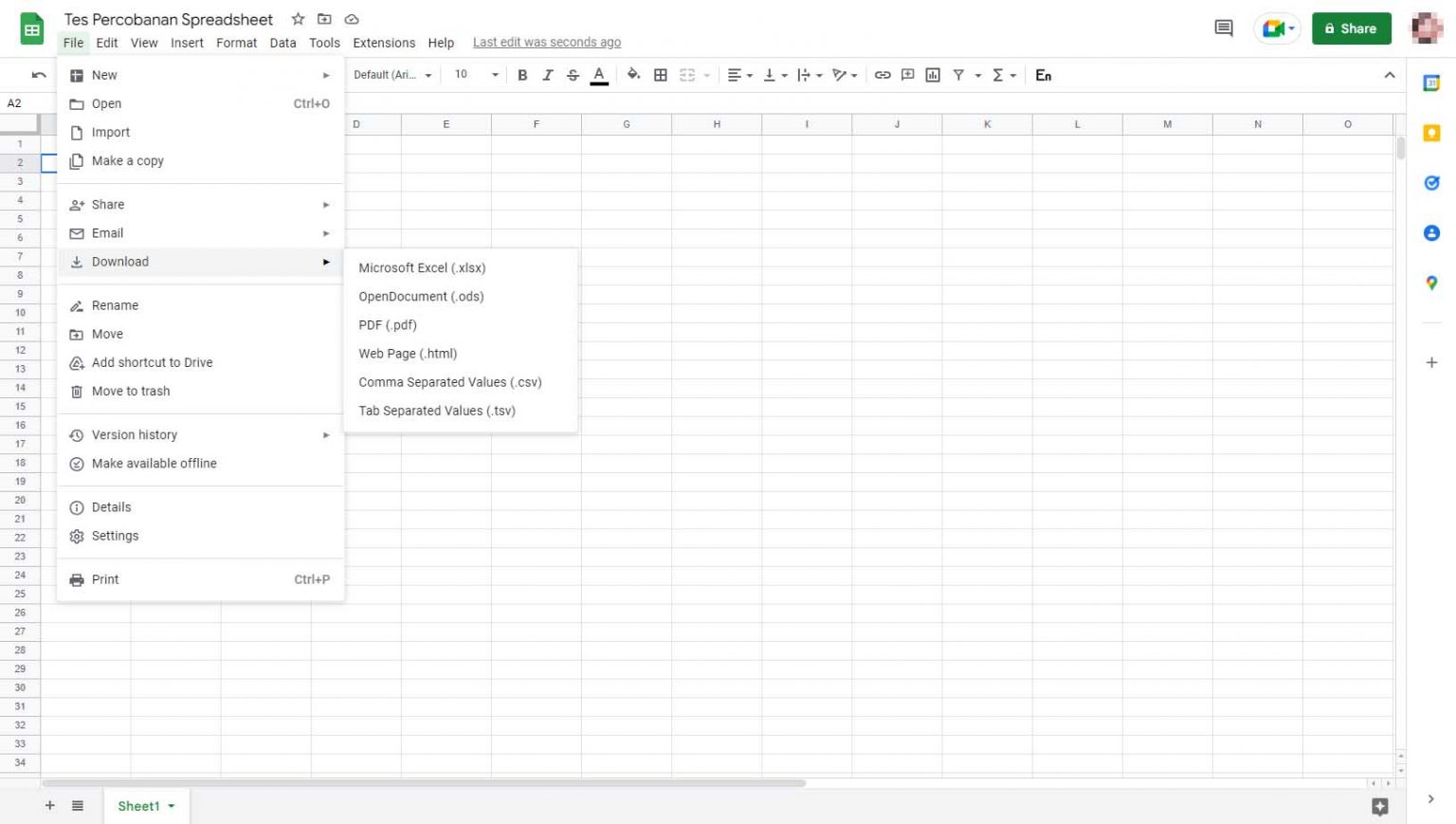Screen dimensions: 1456x824
Task: Select the Strikethrough formatting icon
Action: click(573, 74)
